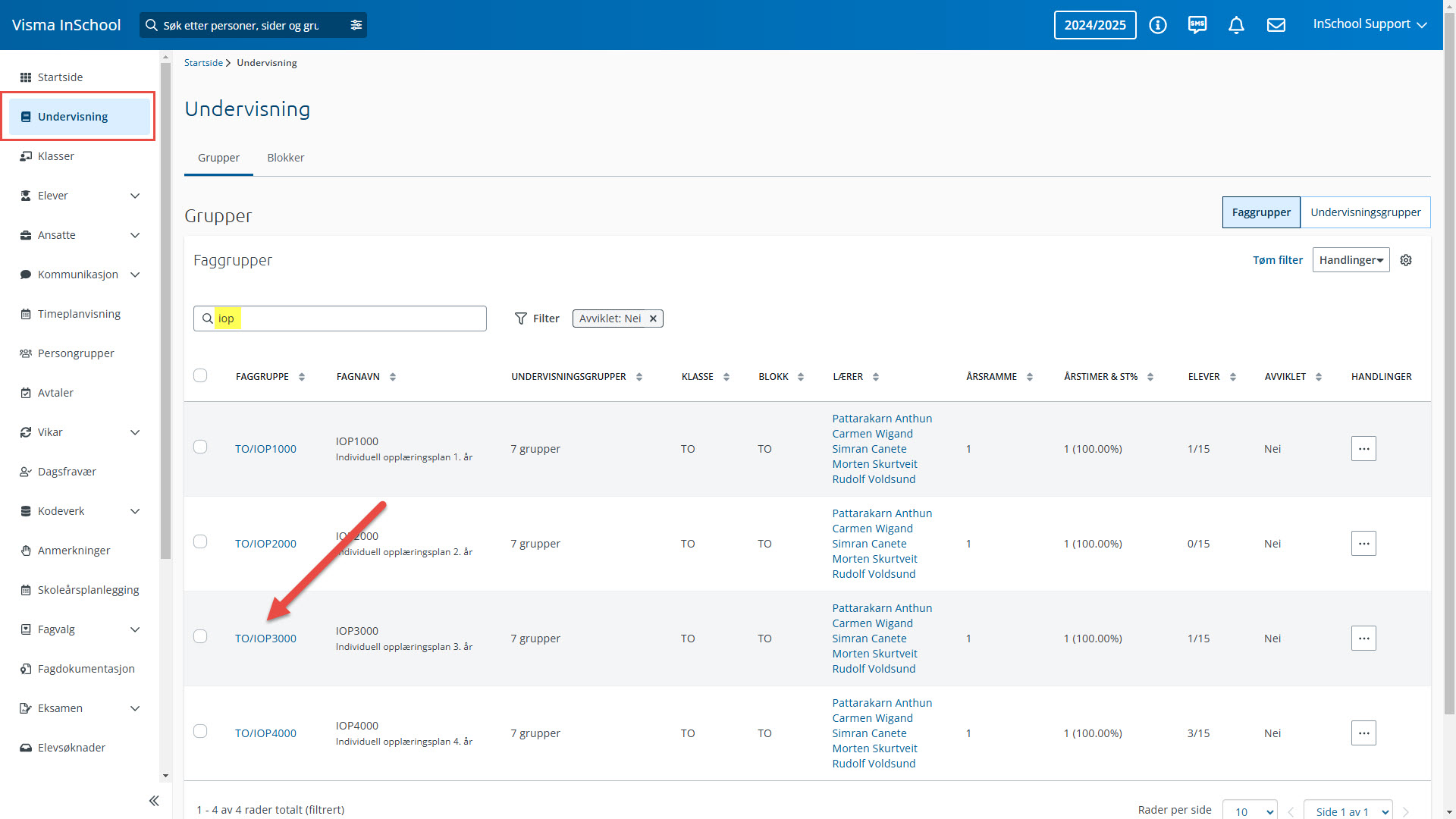Open the Rader per side dropdown
This screenshot has height=819, width=1456.
click(x=1250, y=811)
